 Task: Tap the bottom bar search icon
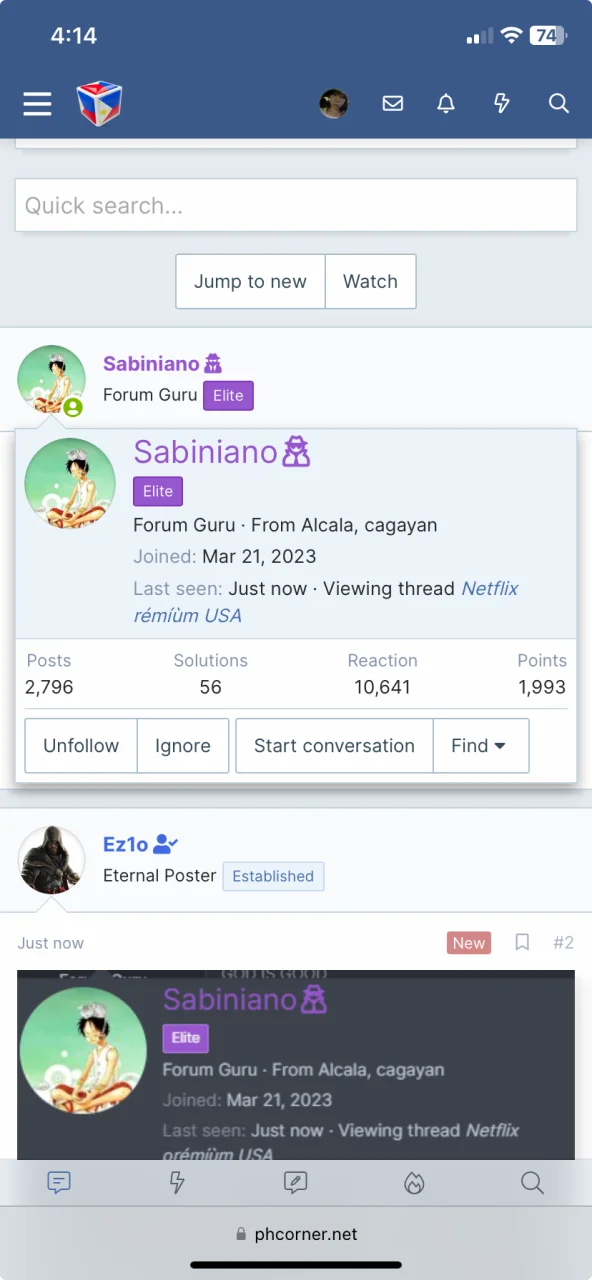click(532, 1183)
